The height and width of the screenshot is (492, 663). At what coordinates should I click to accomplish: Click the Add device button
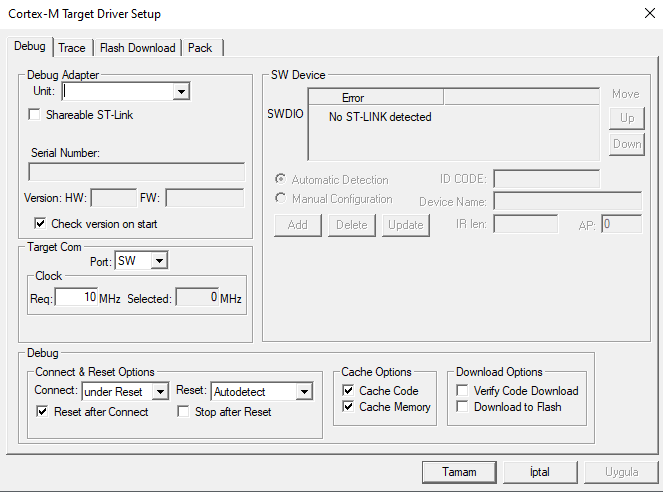pos(298,225)
